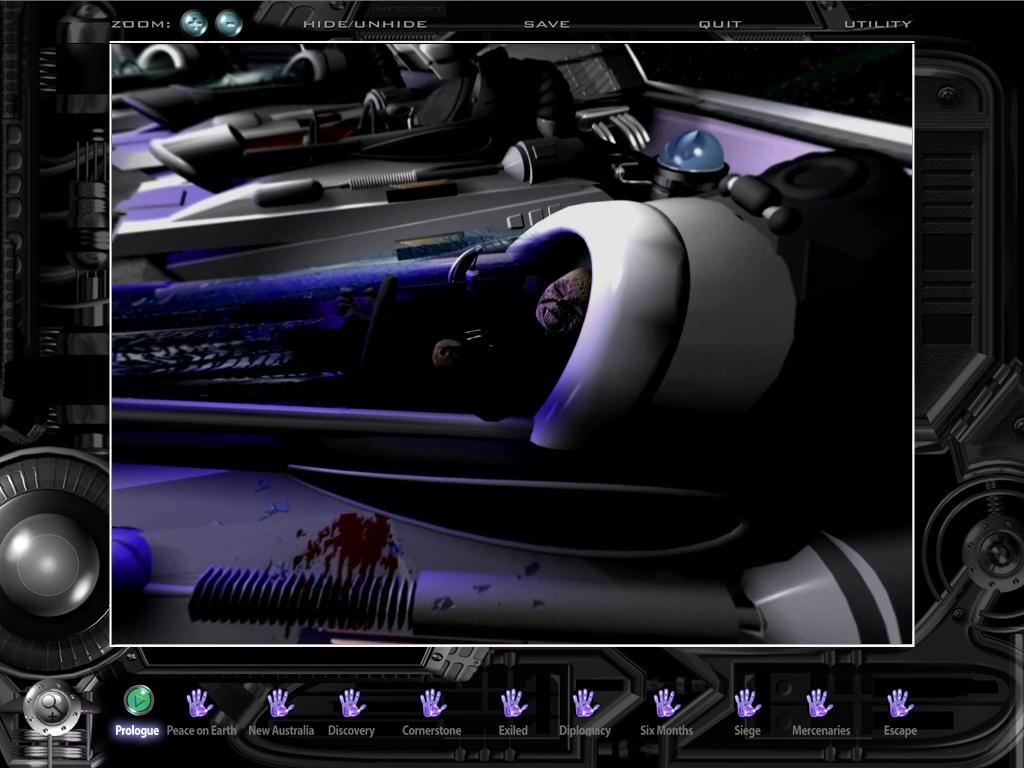Select the Exiled chapter hand icon
The image size is (1024, 768).
(x=513, y=703)
